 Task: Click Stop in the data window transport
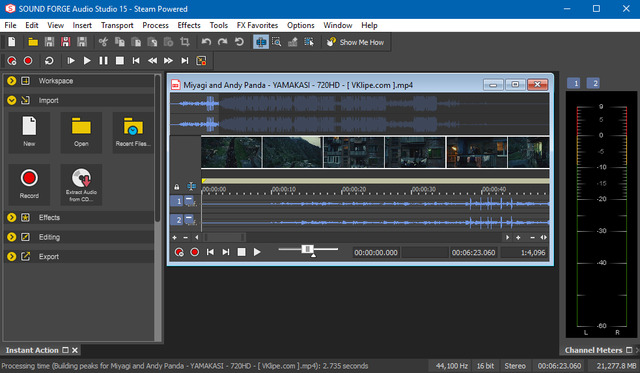(x=242, y=252)
